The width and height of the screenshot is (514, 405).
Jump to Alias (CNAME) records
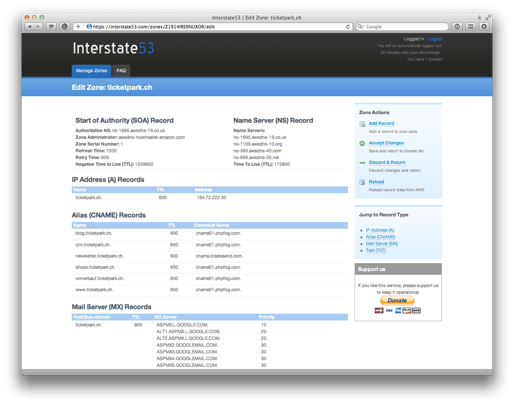(x=380, y=237)
